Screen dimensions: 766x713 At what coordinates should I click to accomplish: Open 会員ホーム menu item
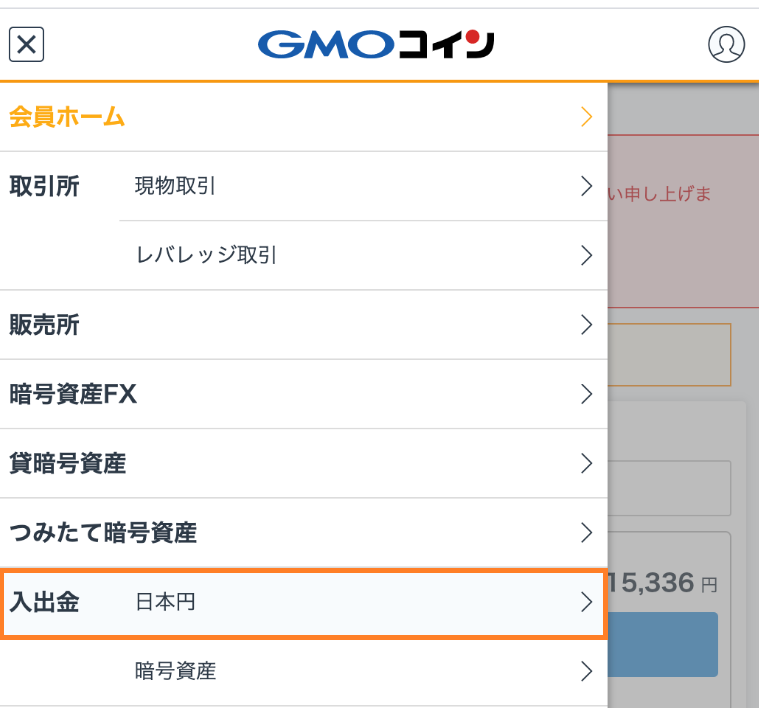pos(67,117)
